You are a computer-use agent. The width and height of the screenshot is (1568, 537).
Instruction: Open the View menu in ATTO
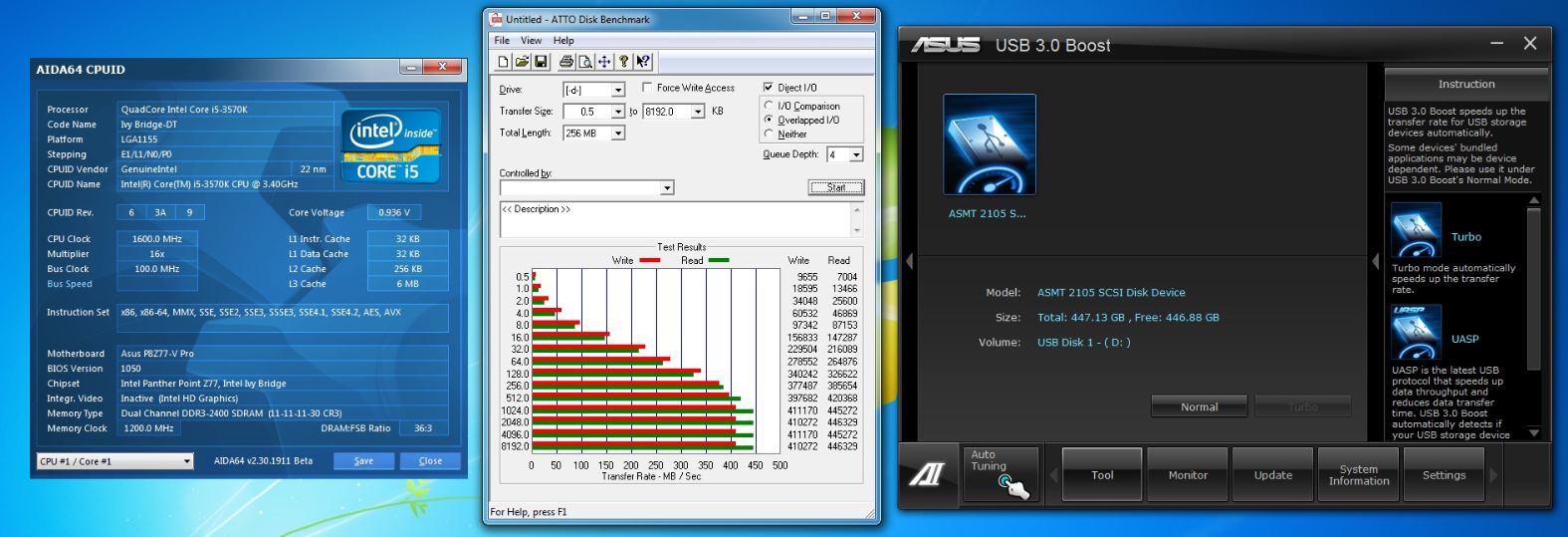531,41
